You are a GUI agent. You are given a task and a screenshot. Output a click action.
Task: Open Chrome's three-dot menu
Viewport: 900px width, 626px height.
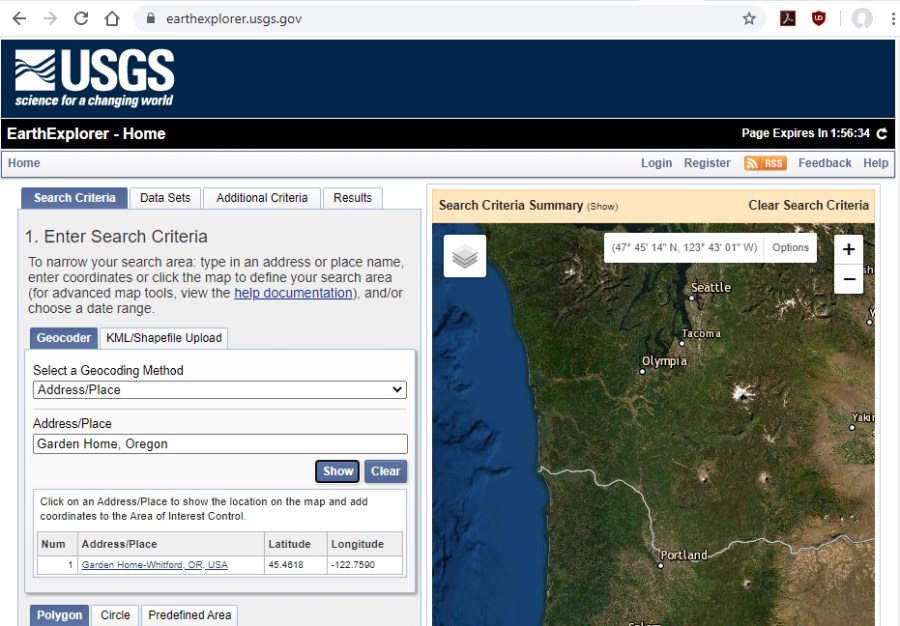click(891, 17)
